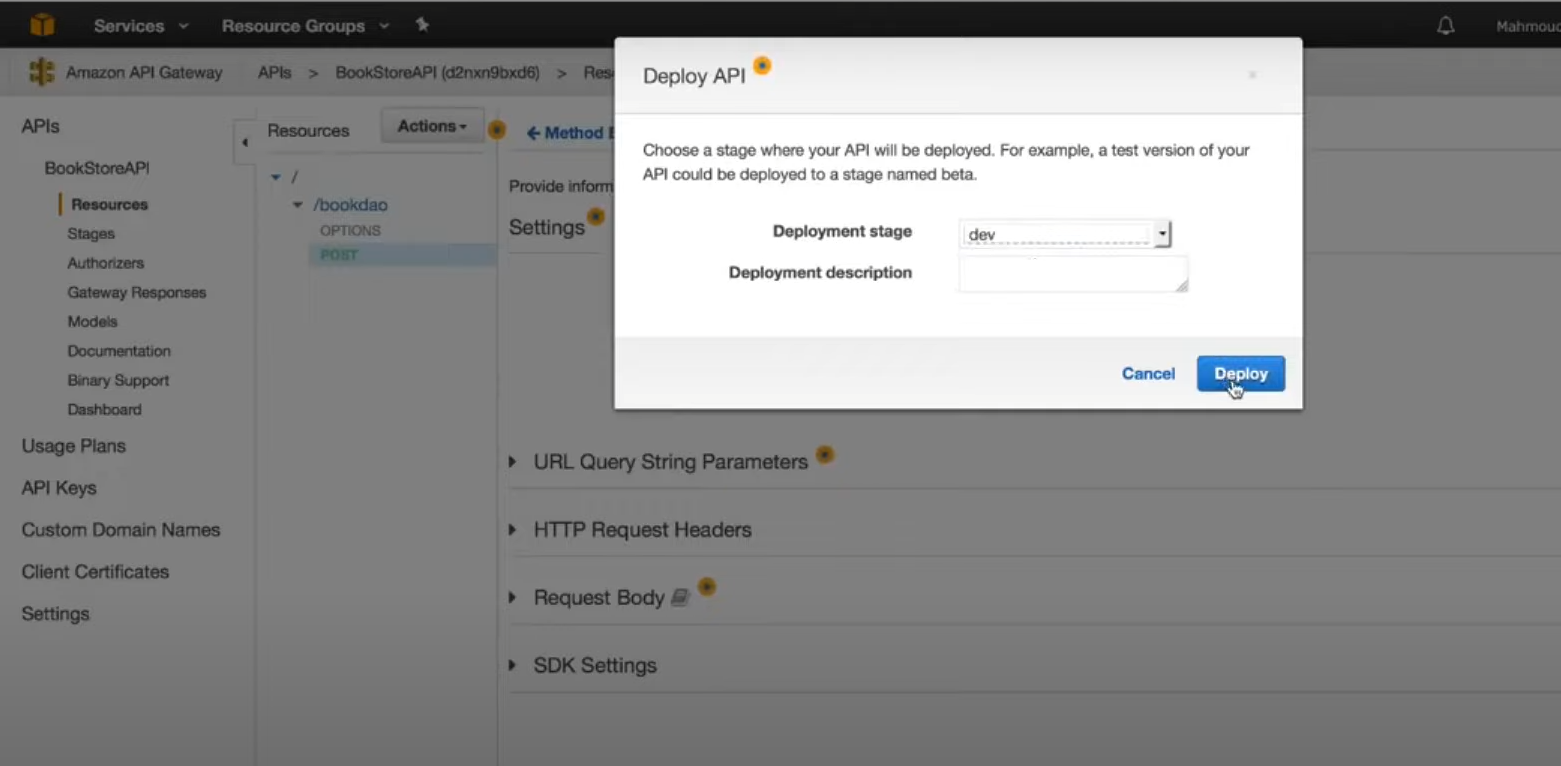Click the APIs breadcrumb link
This screenshot has height=766, width=1561.
coord(275,72)
